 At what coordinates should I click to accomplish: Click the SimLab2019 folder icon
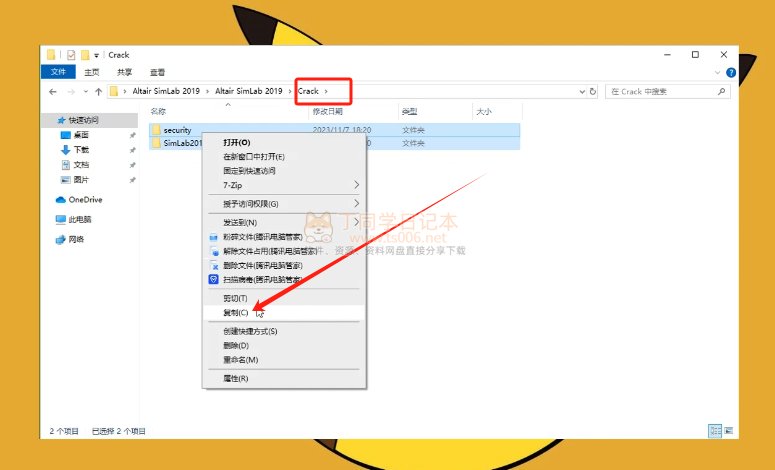(x=157, y=143)
